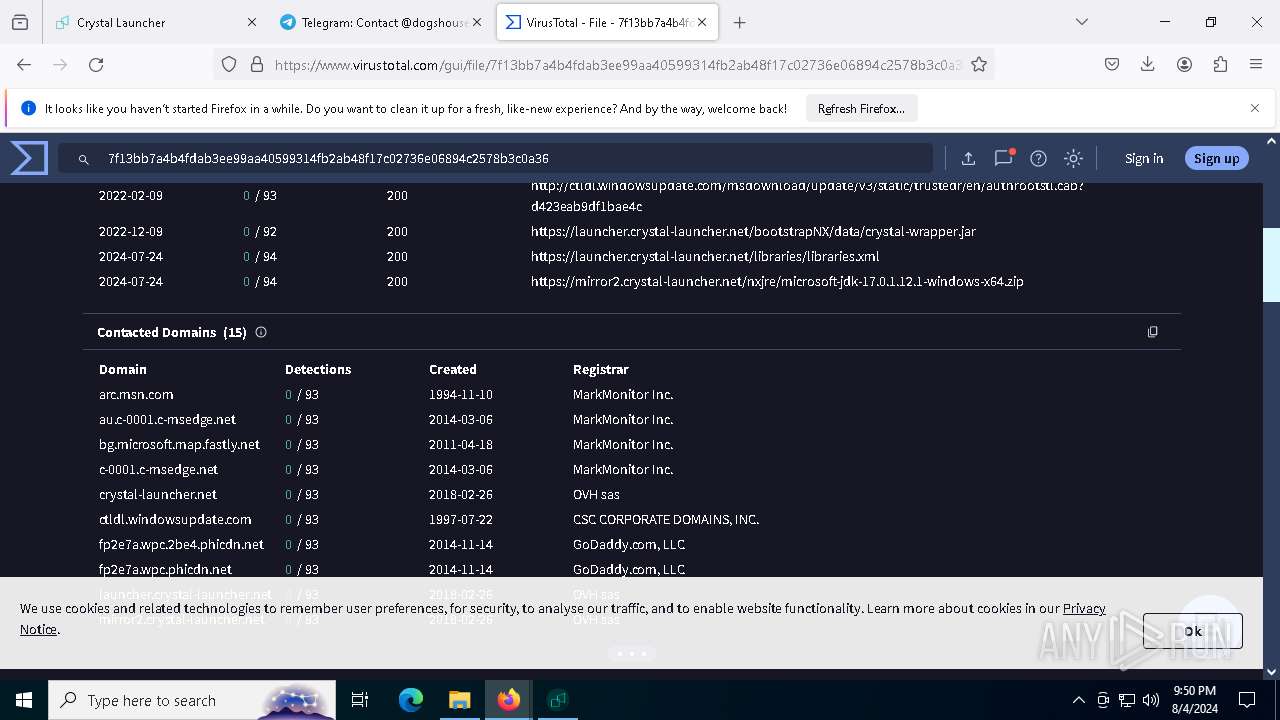Select the VirusTotal File tab
The height and width of the screenshot is (720, 1280).
pyautogui.click(x=608, y=22)
